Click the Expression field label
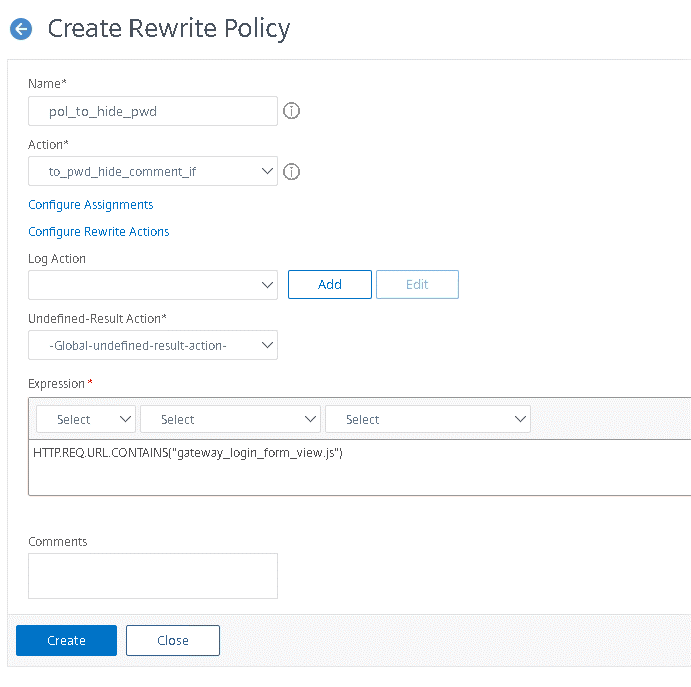This screenshot has width=691, height=687. 59,384
